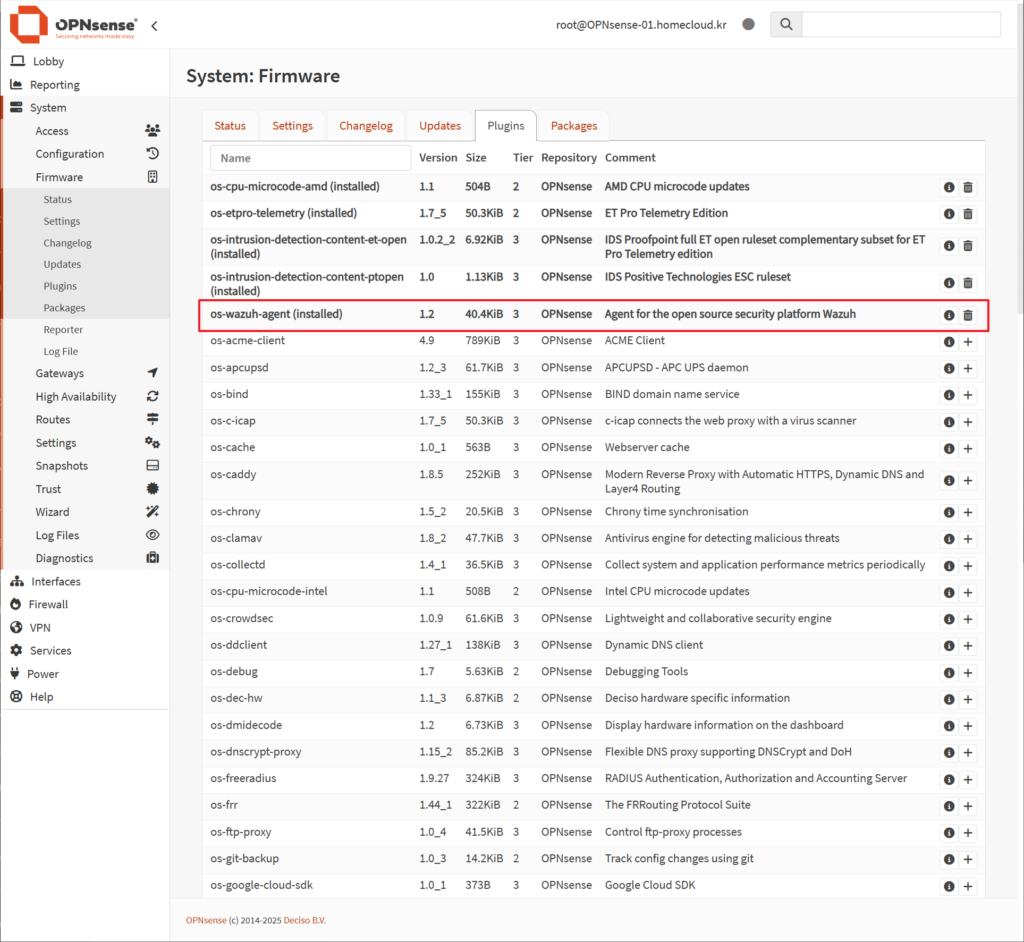Click the plugin Name filter field
Image resolution: width=1024 pixels, height=942 pixels.
point(311,158)
